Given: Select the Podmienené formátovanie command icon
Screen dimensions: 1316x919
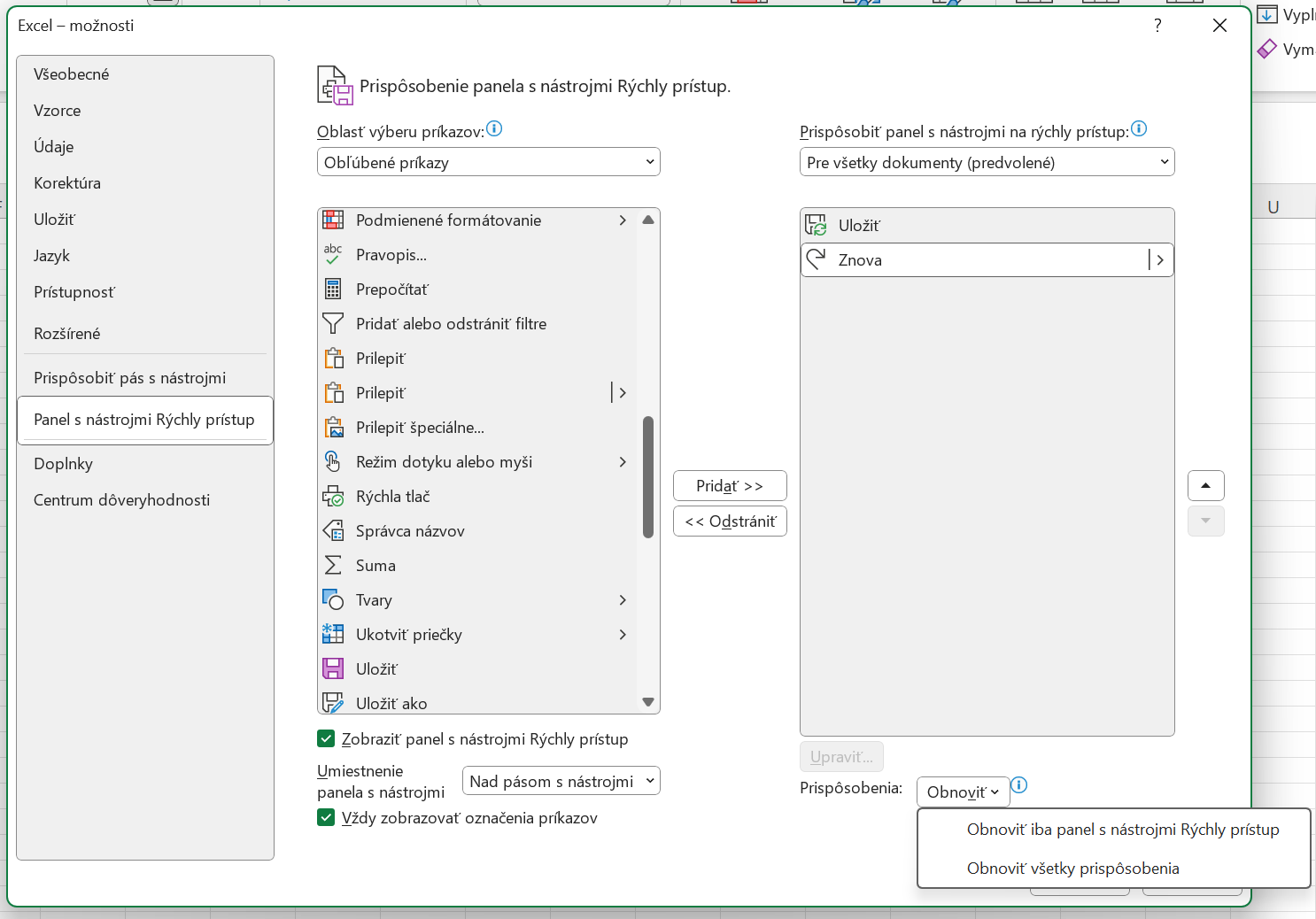Looking at the screenshot, I should [333, 220].
